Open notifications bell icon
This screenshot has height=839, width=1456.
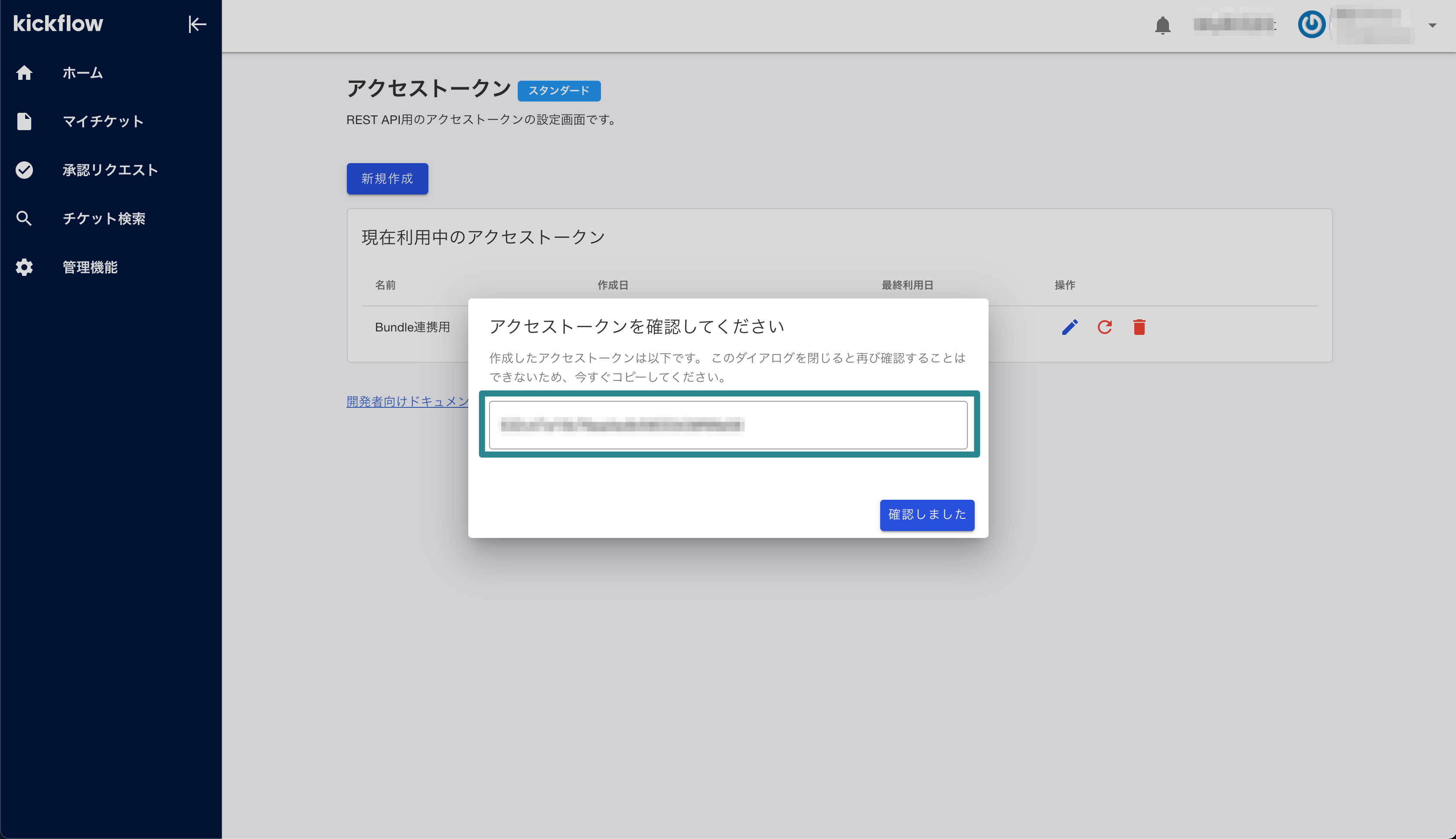tap(1162, 25)
